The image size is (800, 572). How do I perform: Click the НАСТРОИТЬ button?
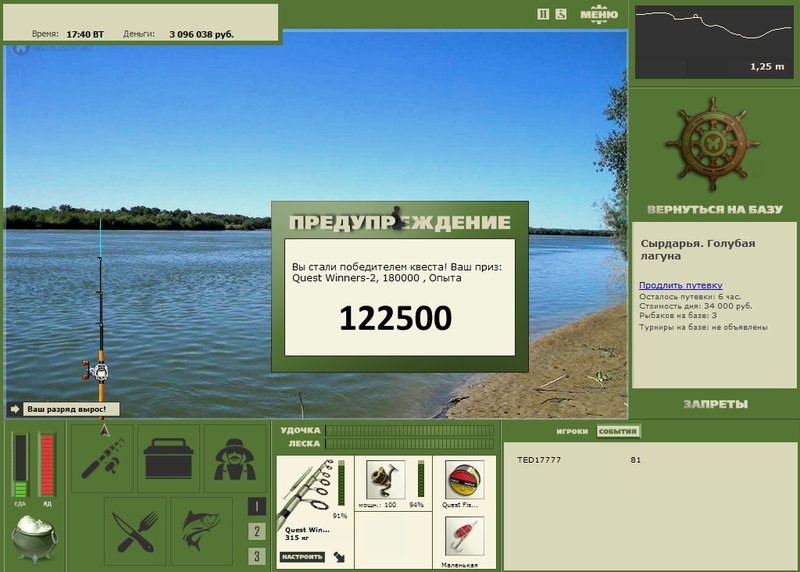tap(302, 557)
